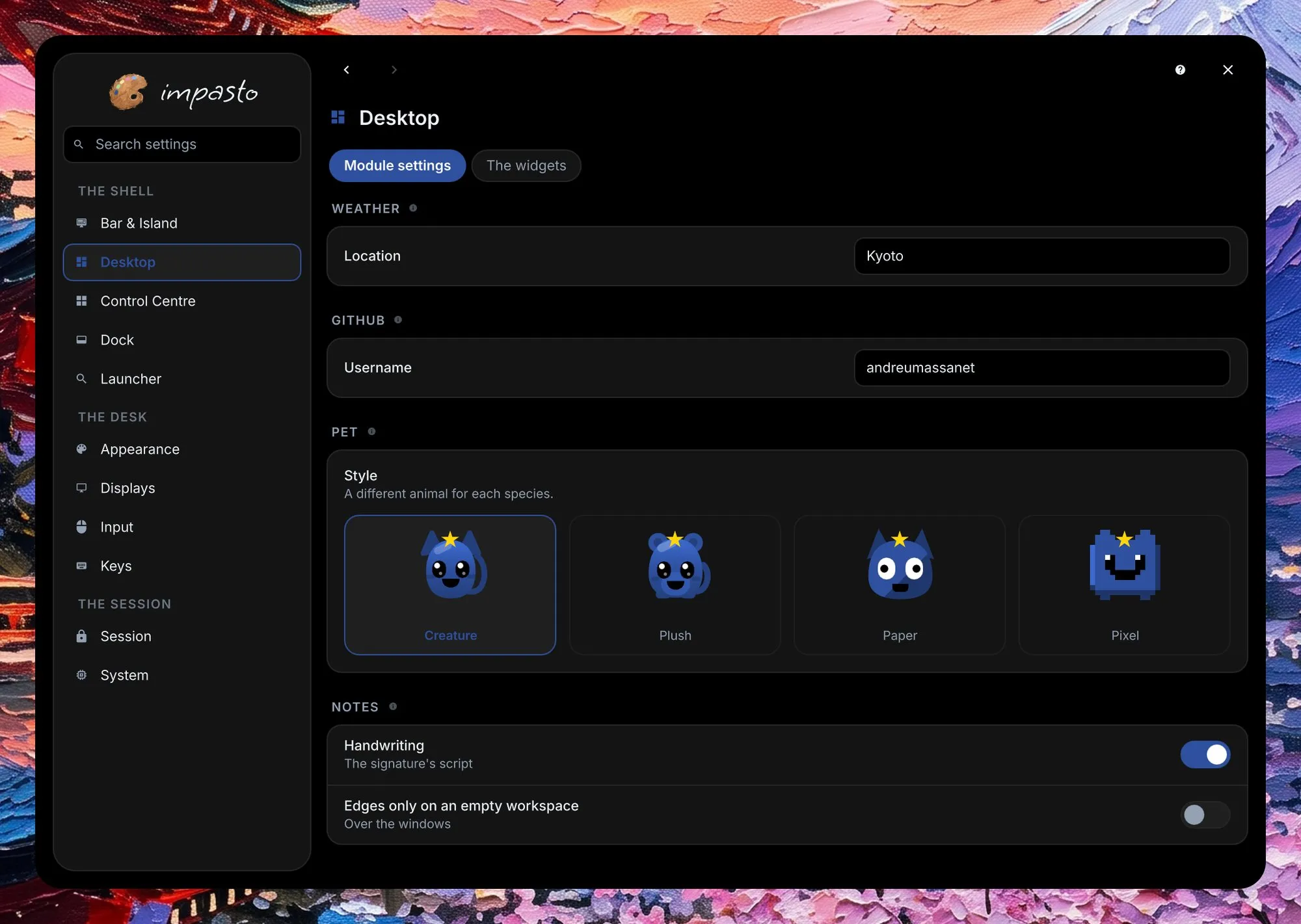Click the 'THE DESK' section heading
Viewport: 1301px width, 924px height.
click(113, 417)
